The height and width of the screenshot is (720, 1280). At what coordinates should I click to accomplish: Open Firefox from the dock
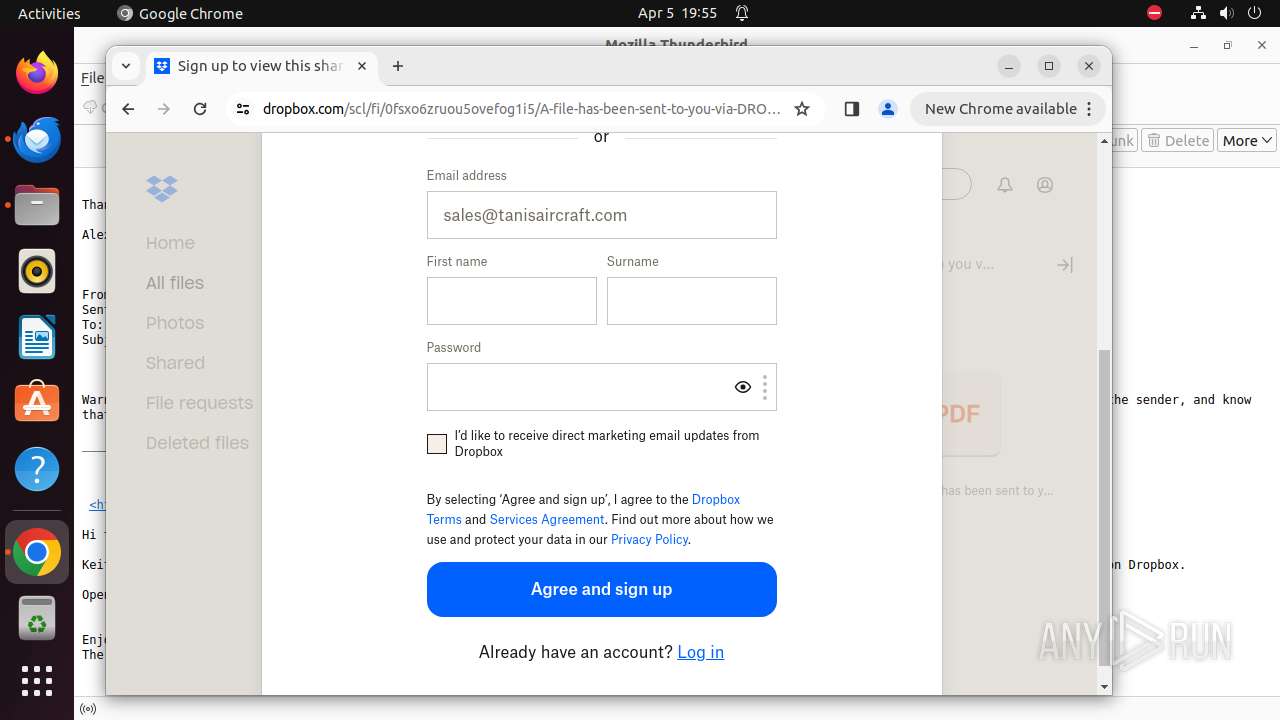point(37,73)
